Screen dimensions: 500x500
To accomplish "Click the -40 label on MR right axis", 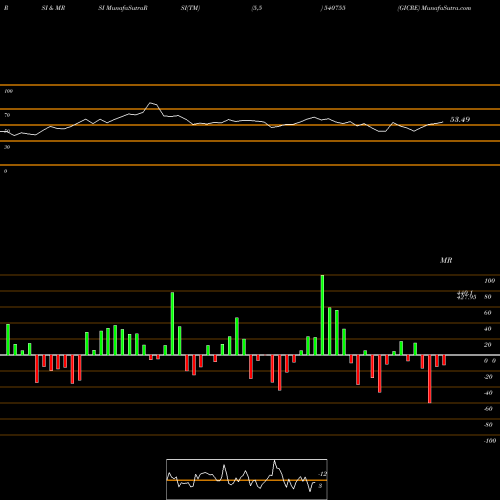I will pyautogui.click(x=488, y=393).
